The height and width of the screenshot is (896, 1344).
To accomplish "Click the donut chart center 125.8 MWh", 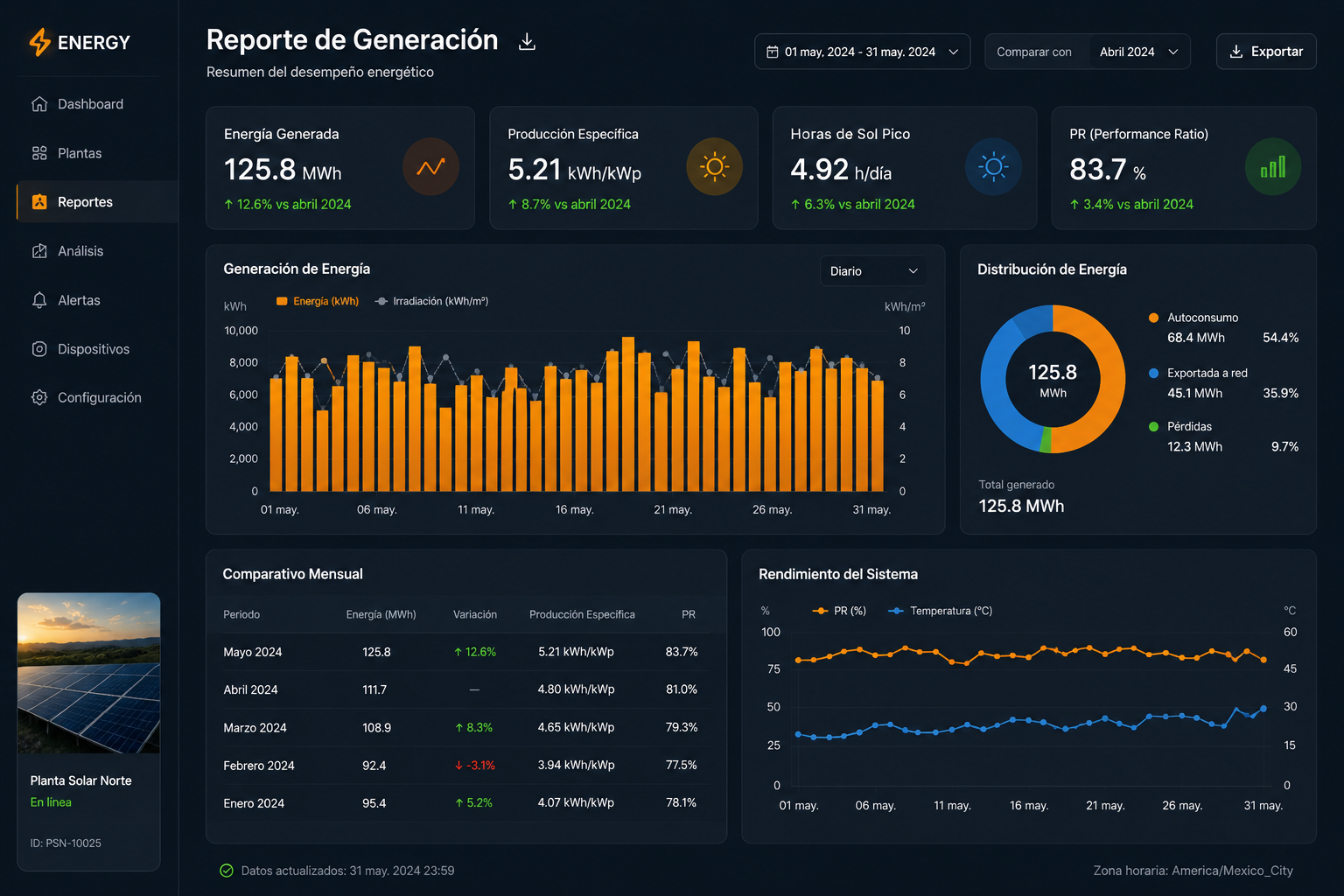I will tap(1053, 381).
